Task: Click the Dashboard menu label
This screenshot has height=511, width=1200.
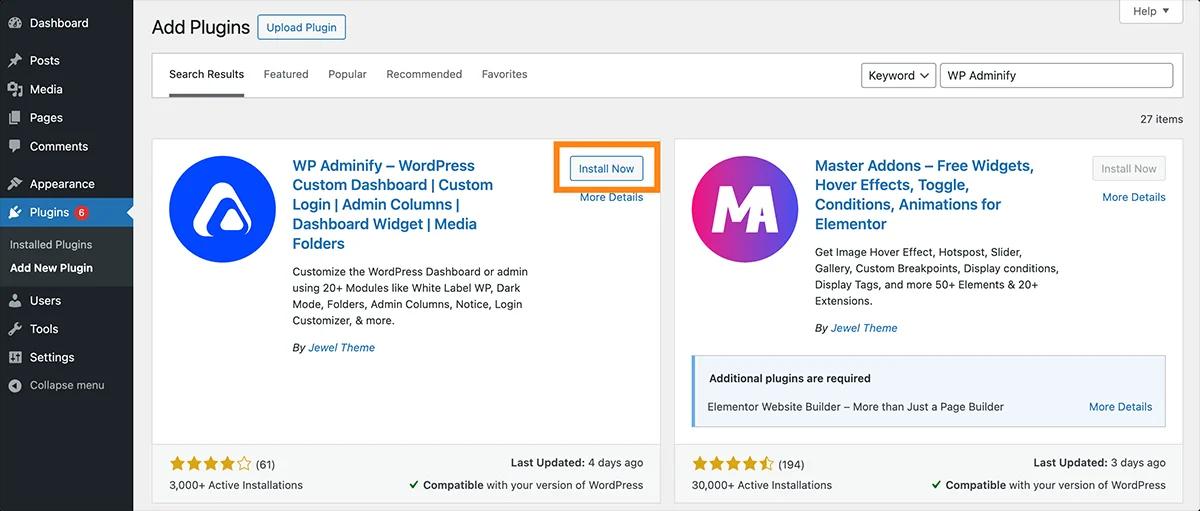Action: click(x=59, y=23)
